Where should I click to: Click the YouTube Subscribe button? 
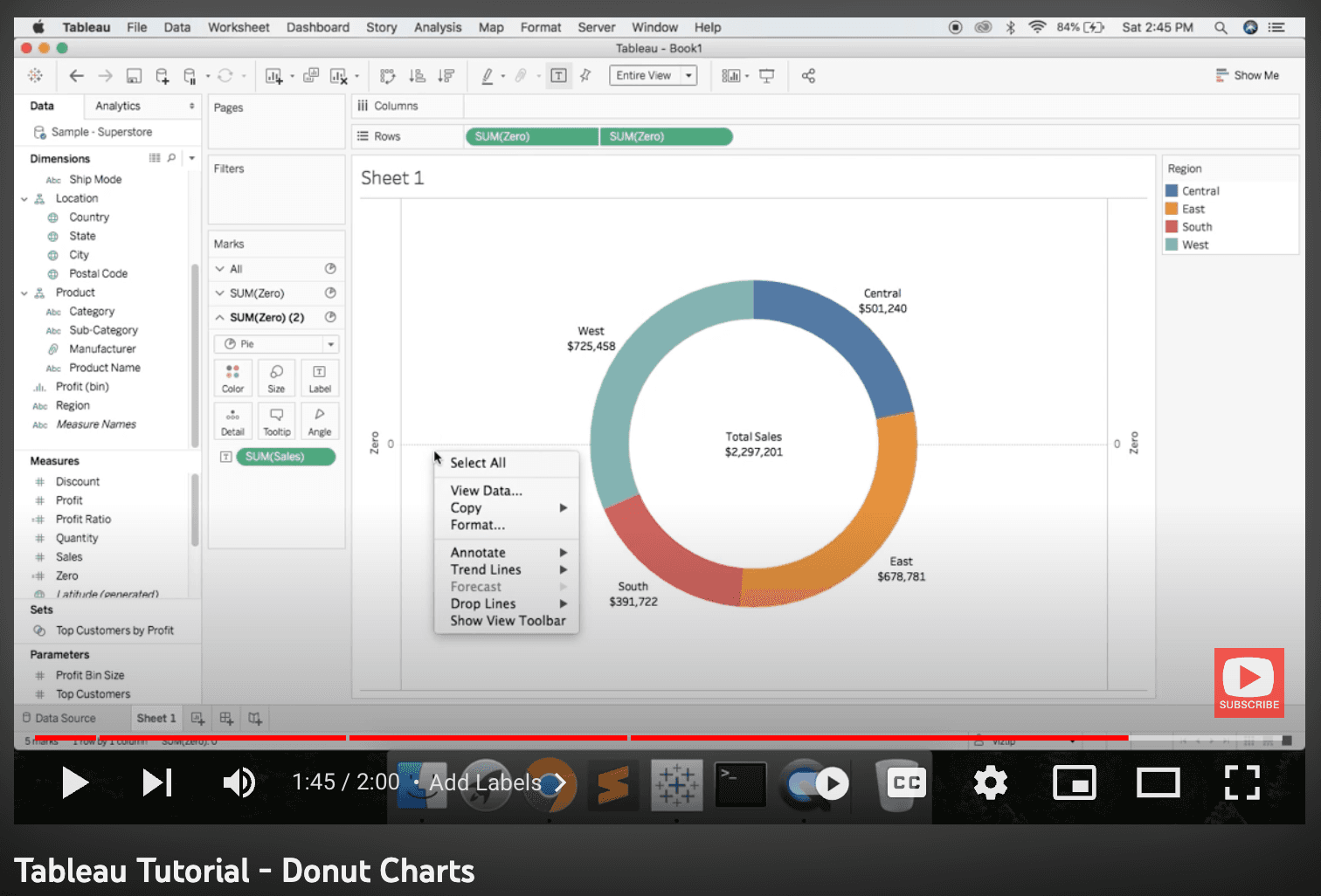pos(1248,683)
